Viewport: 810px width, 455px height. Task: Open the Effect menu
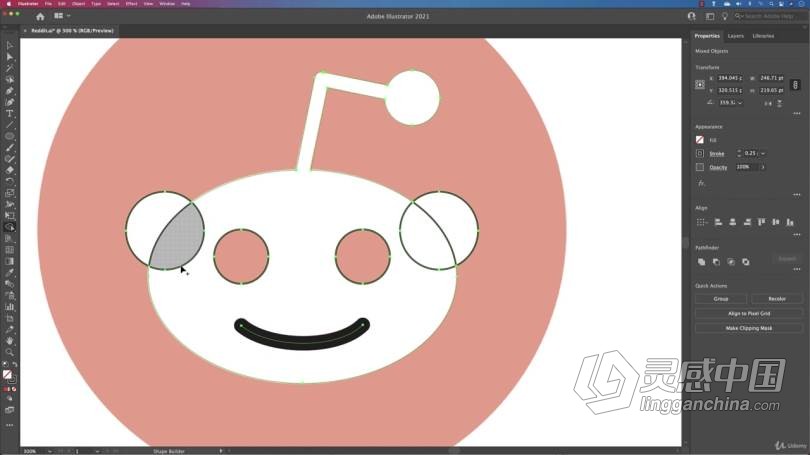point(132,4)
